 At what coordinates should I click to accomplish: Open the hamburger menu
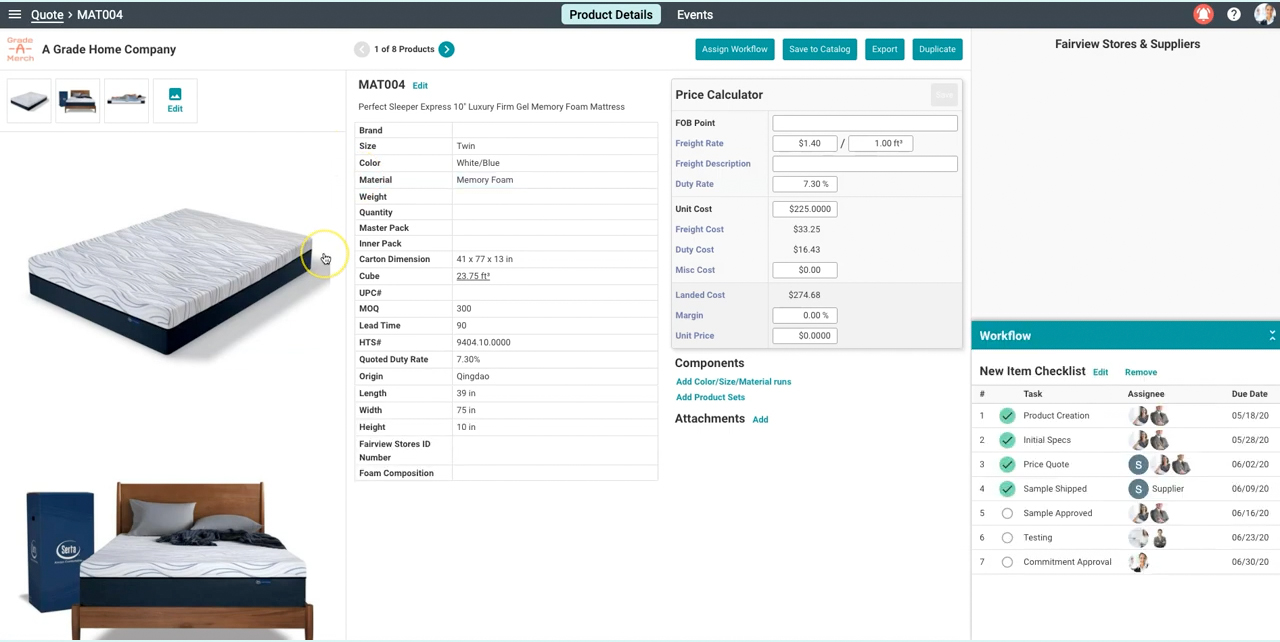15,15
